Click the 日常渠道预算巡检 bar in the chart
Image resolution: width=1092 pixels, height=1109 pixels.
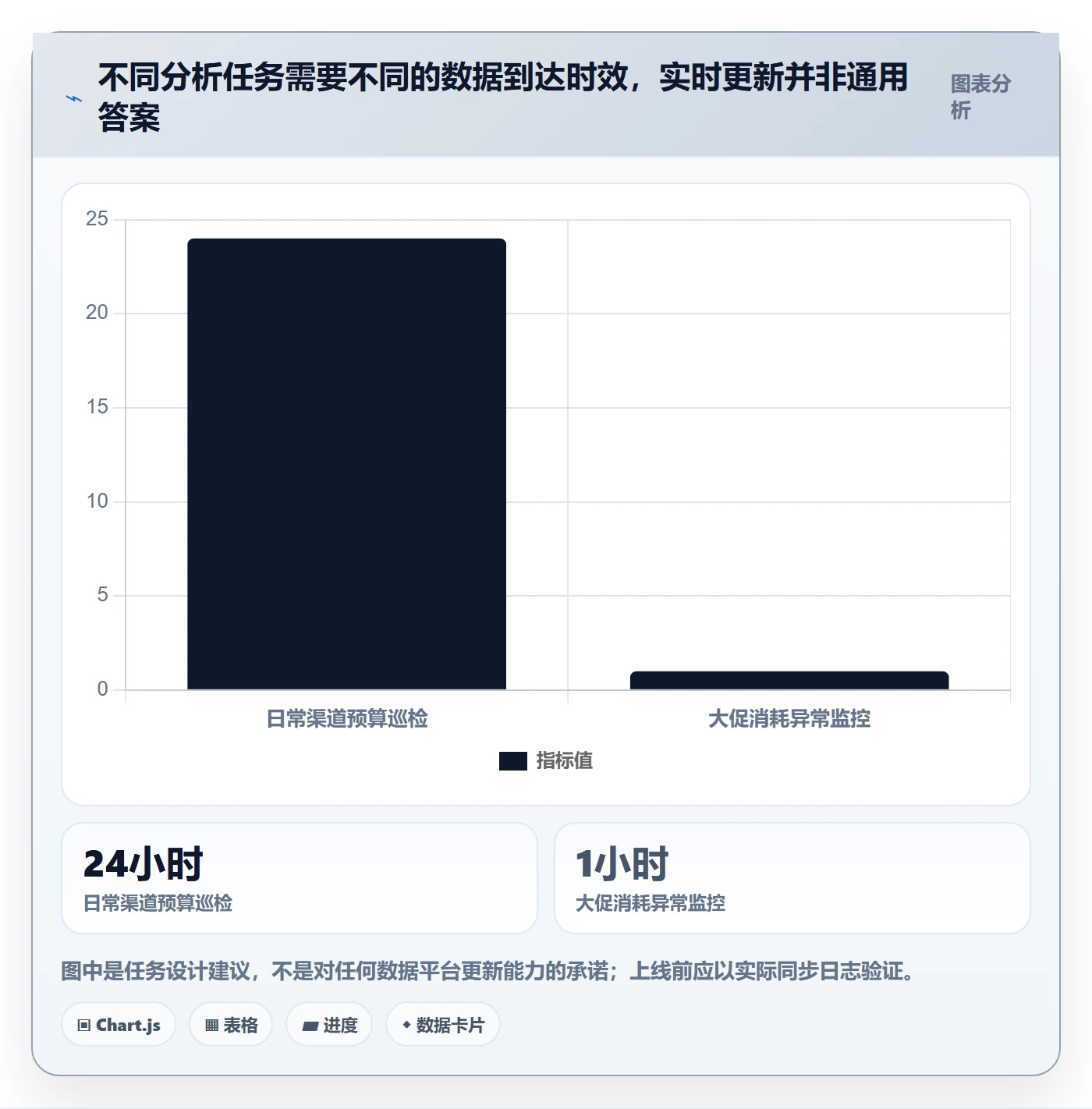tap(346, 464)
